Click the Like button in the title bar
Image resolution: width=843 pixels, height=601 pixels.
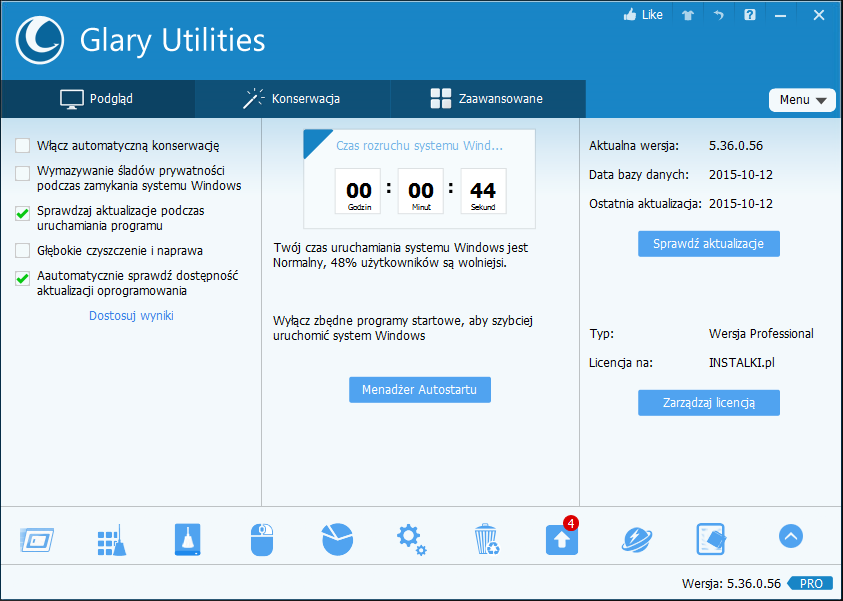click(641, 15)
